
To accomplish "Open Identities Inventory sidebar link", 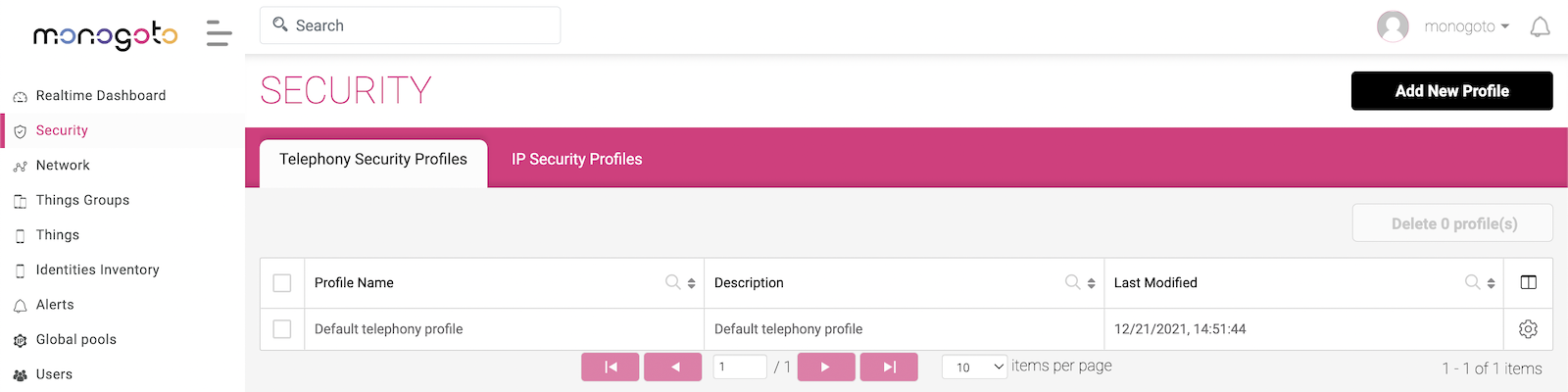I will [x=97, y=269].
